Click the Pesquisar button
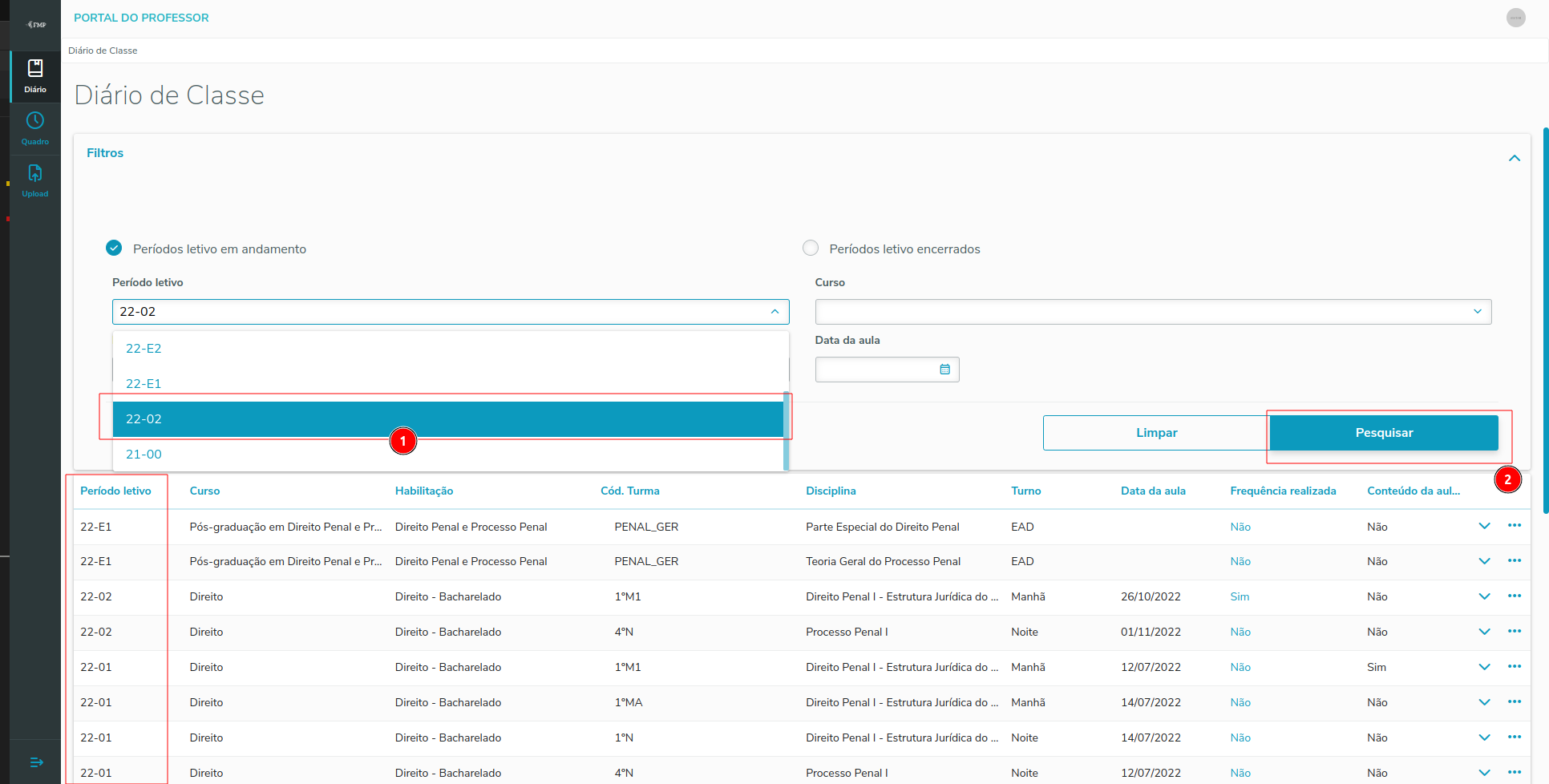The height and width of the screenshot is (784, 1549). pos(1383,433)
